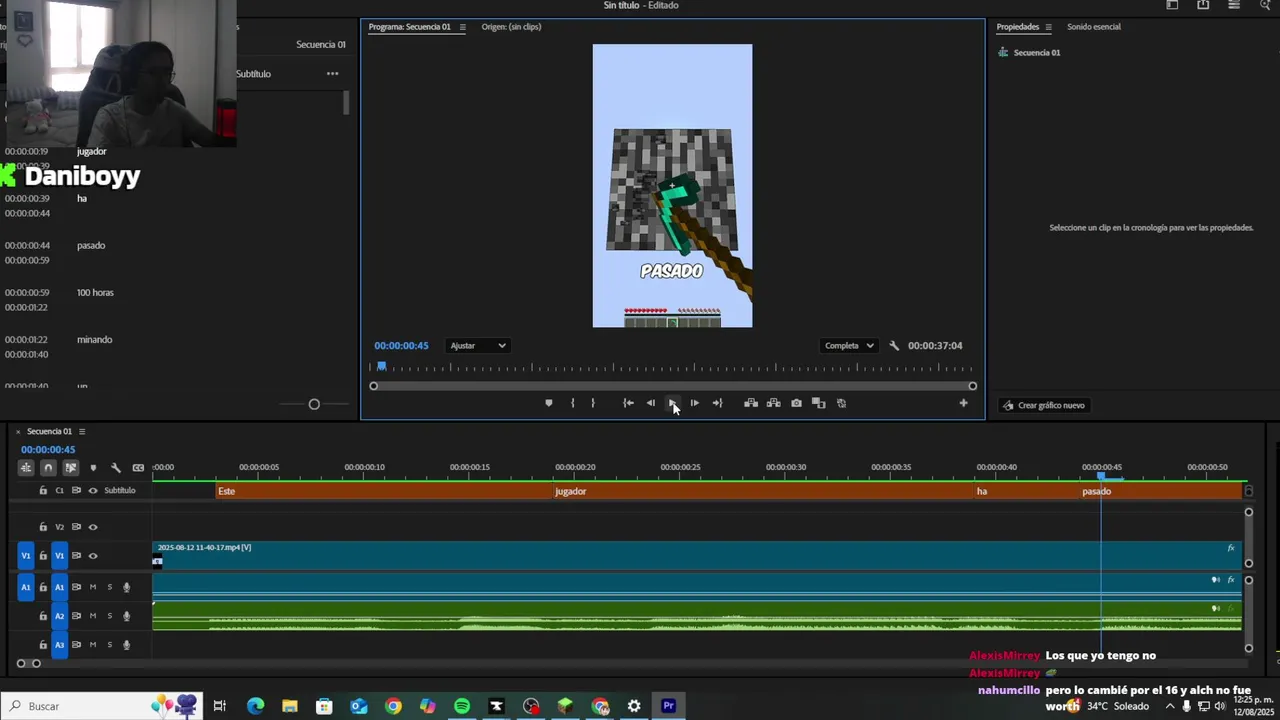Open the three-dot options in text panel
Screen dimensions: 1280x720
(x=332, y=73)
